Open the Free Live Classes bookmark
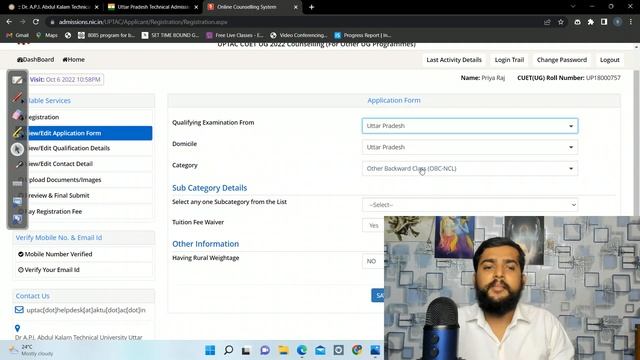The height and width of the screenshot is (360, 640). click(x=235, y=36)
